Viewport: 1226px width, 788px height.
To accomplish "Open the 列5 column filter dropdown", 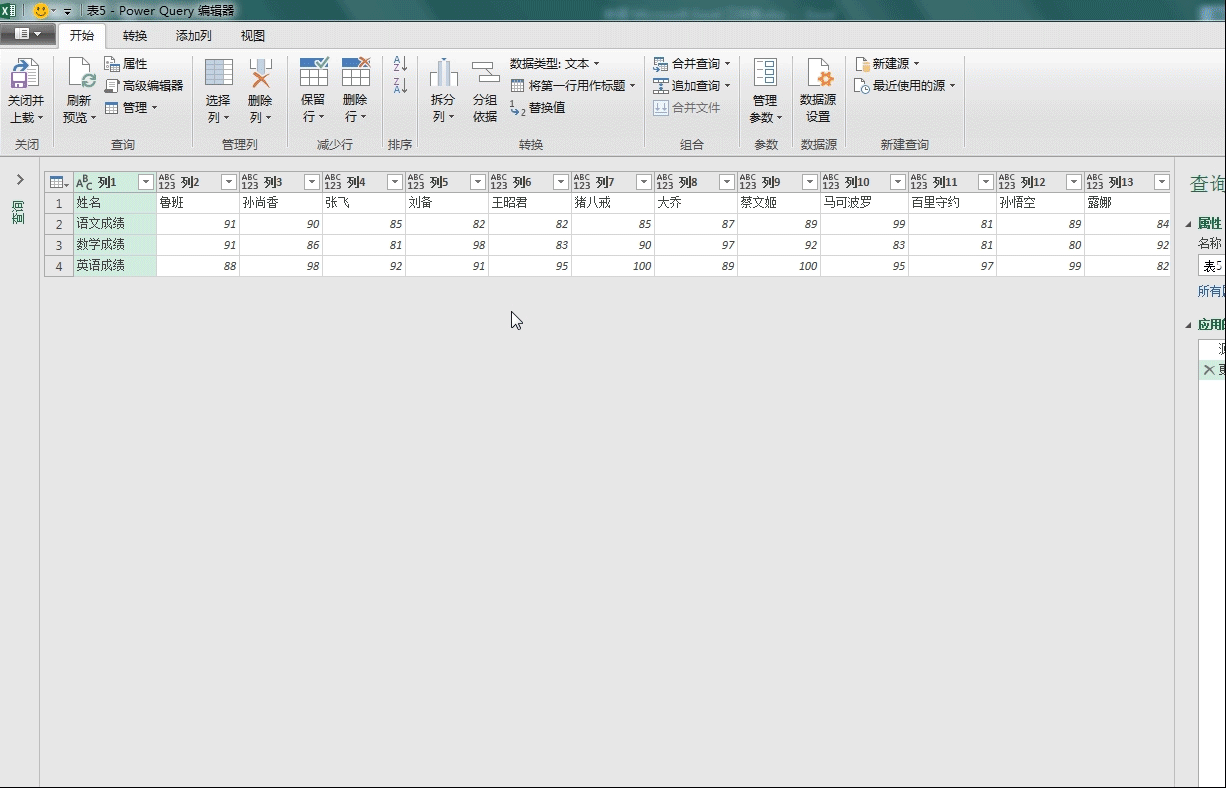I will pos(478,182).
